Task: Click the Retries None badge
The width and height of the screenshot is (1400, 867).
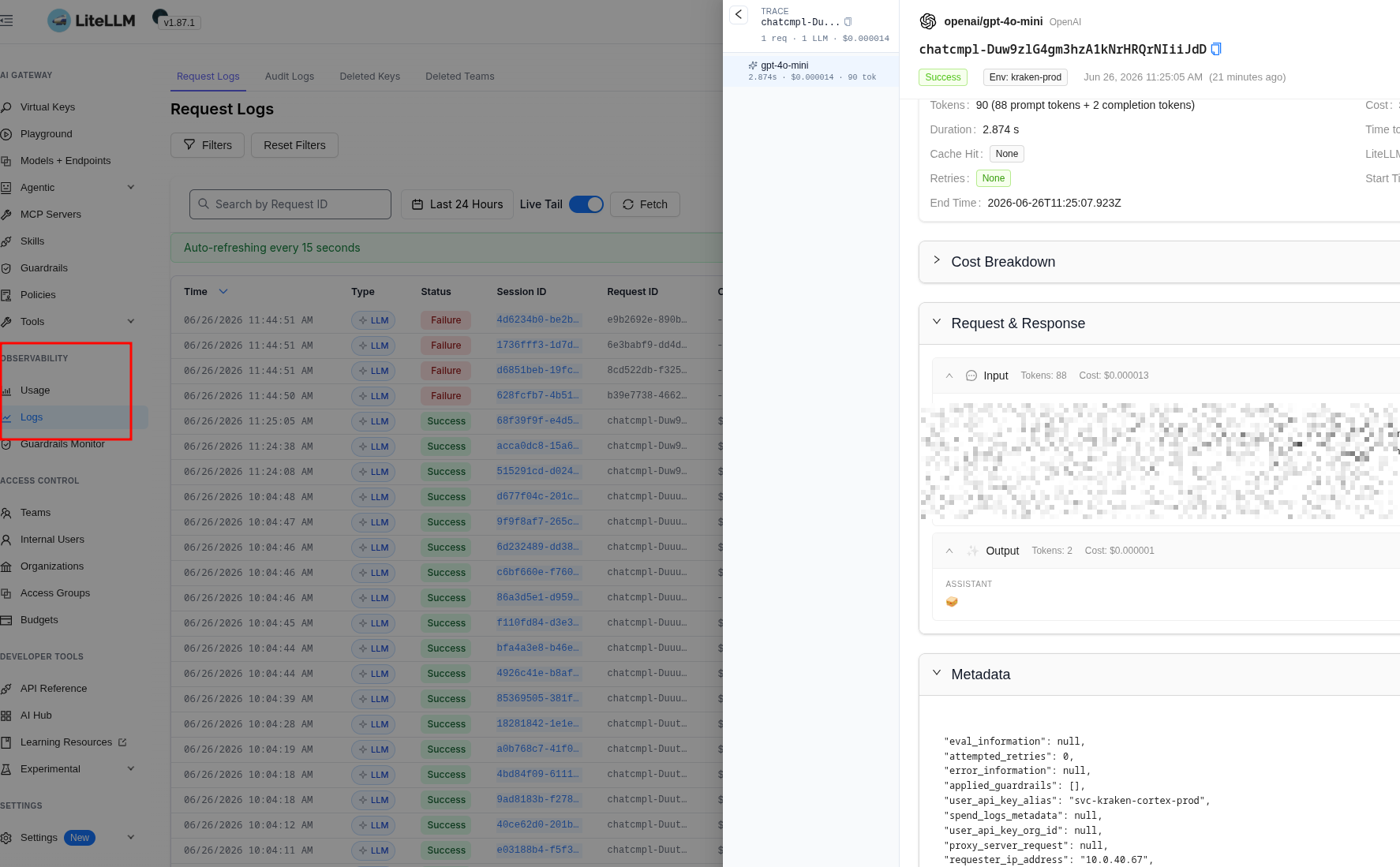Action: [x=993, y=178]
